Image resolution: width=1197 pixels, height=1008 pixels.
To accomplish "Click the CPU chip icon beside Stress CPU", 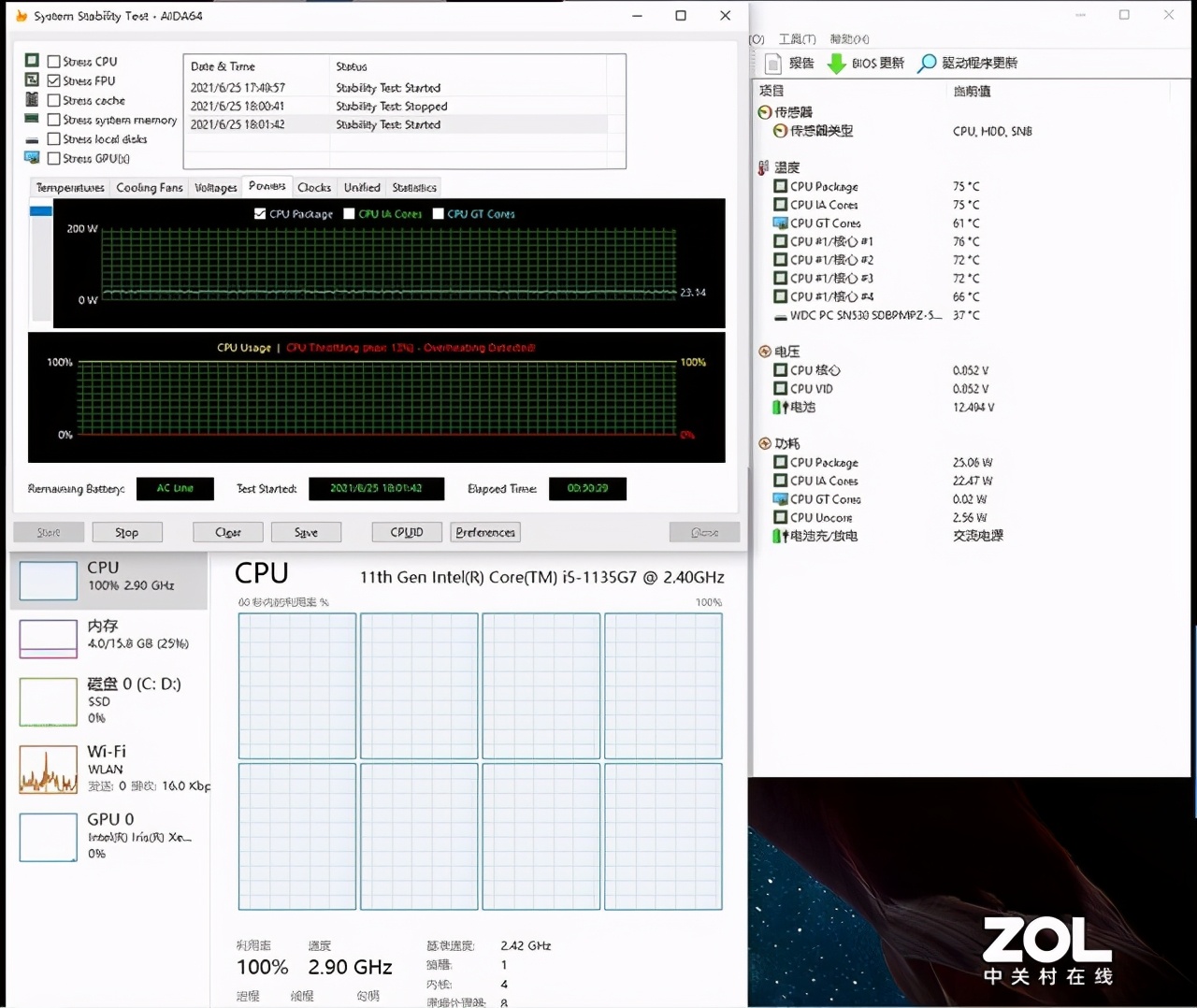I will pos(32,61).
